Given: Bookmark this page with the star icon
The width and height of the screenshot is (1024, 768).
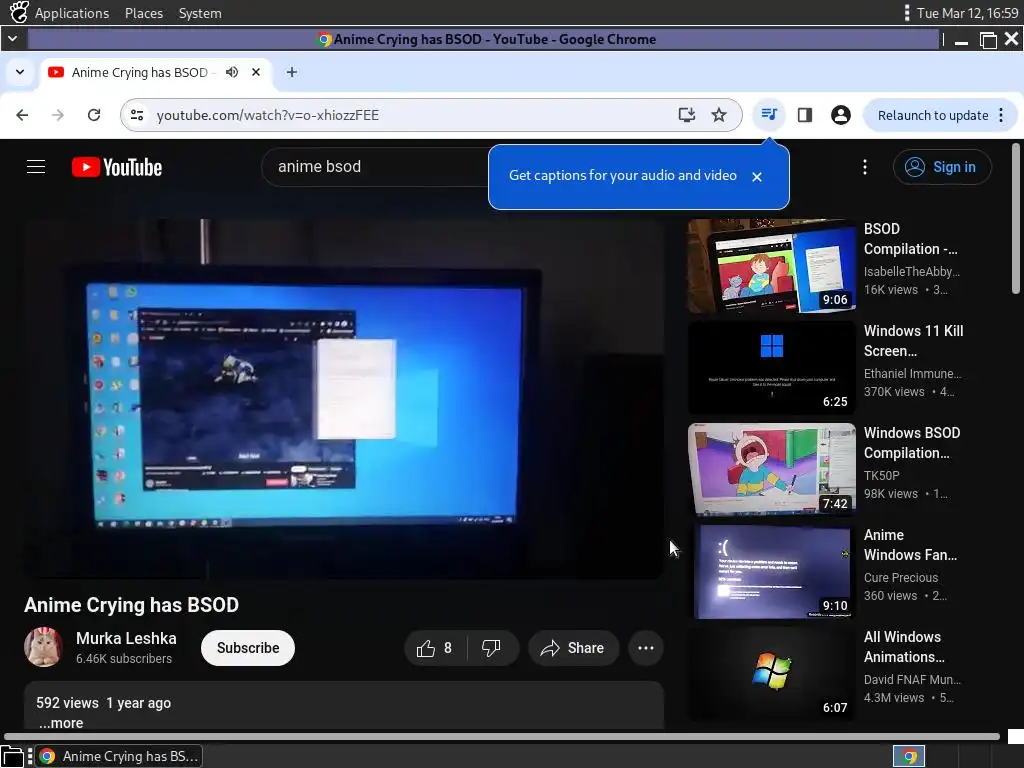Looking at the screenshot, I should (x=719, y=115).
